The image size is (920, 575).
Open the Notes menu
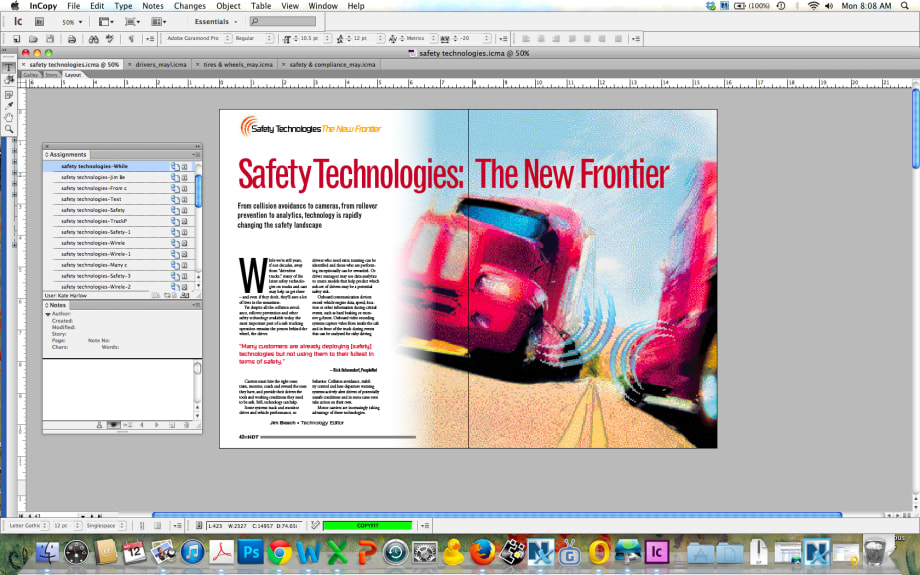point(153,6)
